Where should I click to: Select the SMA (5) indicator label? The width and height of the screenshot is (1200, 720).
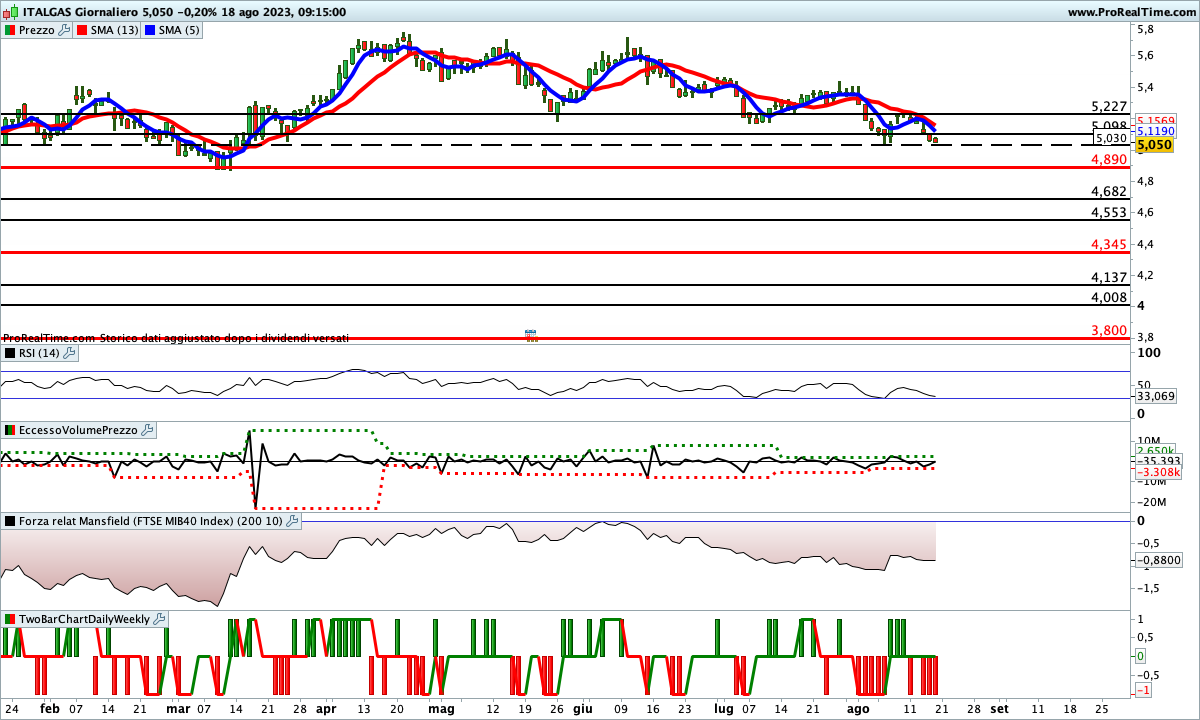pyautogui.click(x=179, y=30)
